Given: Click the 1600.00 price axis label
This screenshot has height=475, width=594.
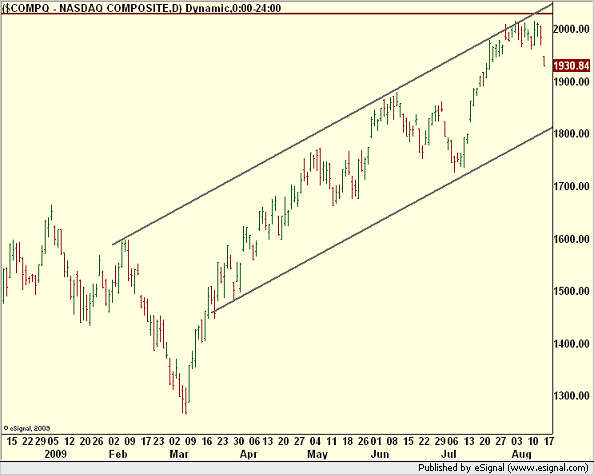Looking at the screenshot, I should click(x=571, y=239).
